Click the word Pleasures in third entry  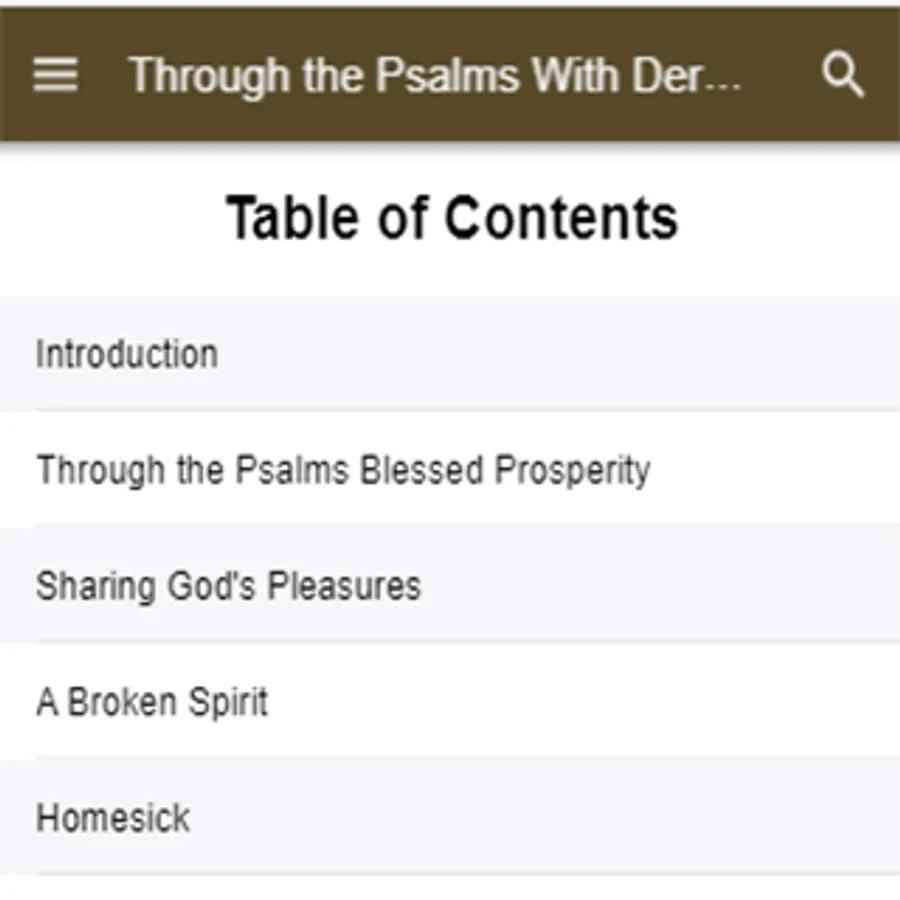tap(344, 585)
